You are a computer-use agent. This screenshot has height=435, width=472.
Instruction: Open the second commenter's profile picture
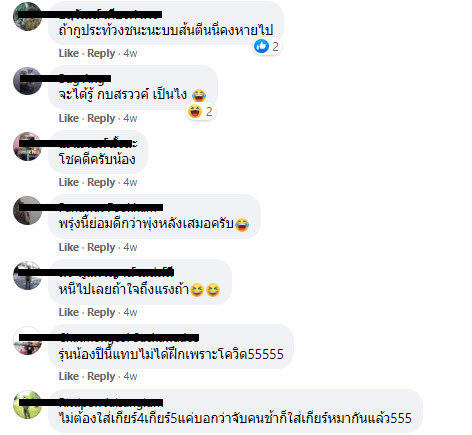click(27, 81)
